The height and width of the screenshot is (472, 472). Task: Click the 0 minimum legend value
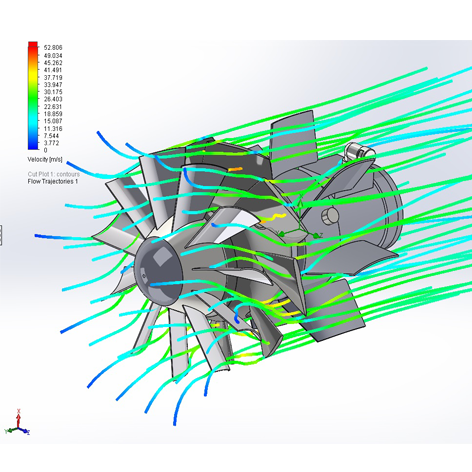[46, 150]
